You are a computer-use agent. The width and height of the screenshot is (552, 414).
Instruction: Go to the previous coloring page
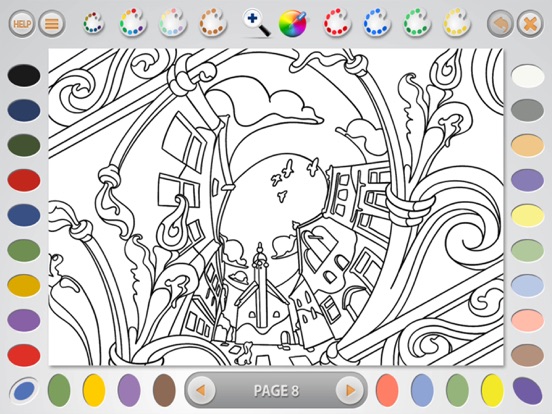pyautogui.click(x=201, y=390)
